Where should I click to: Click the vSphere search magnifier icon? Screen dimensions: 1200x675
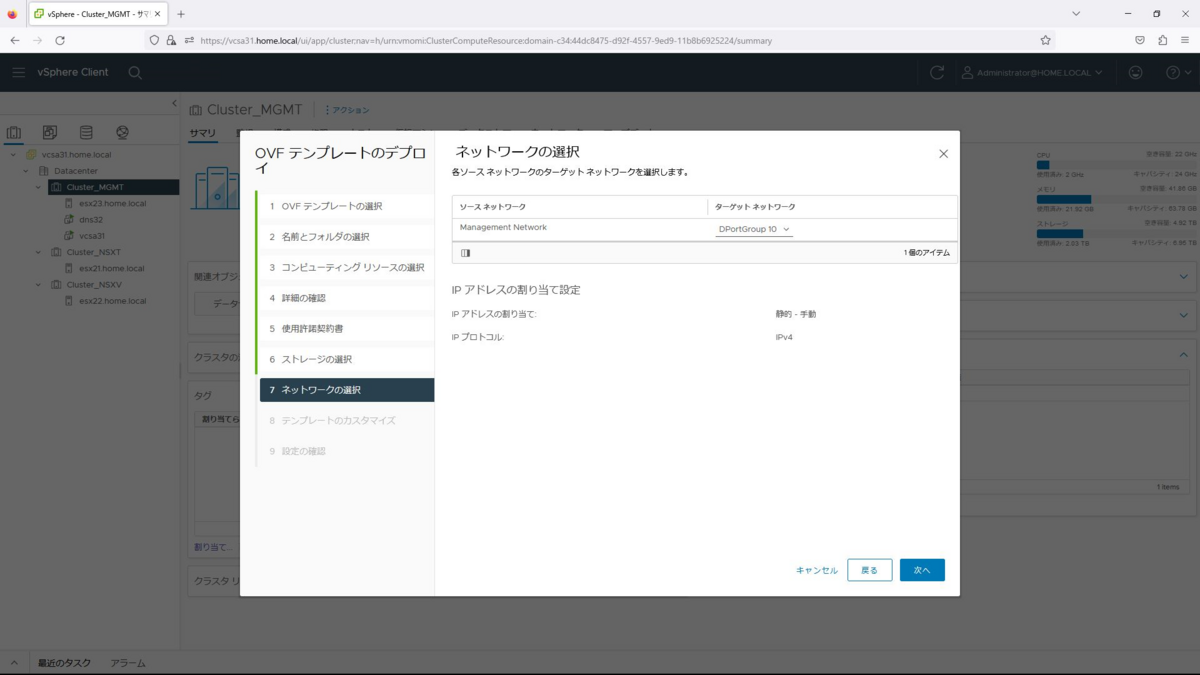[135, 73]
